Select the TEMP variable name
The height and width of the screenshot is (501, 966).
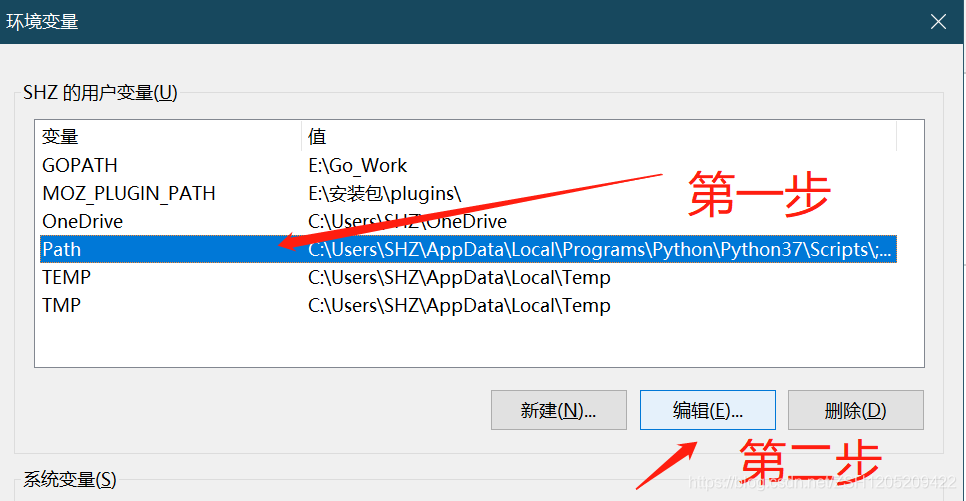pyautogui.click(x=67, y=277)
